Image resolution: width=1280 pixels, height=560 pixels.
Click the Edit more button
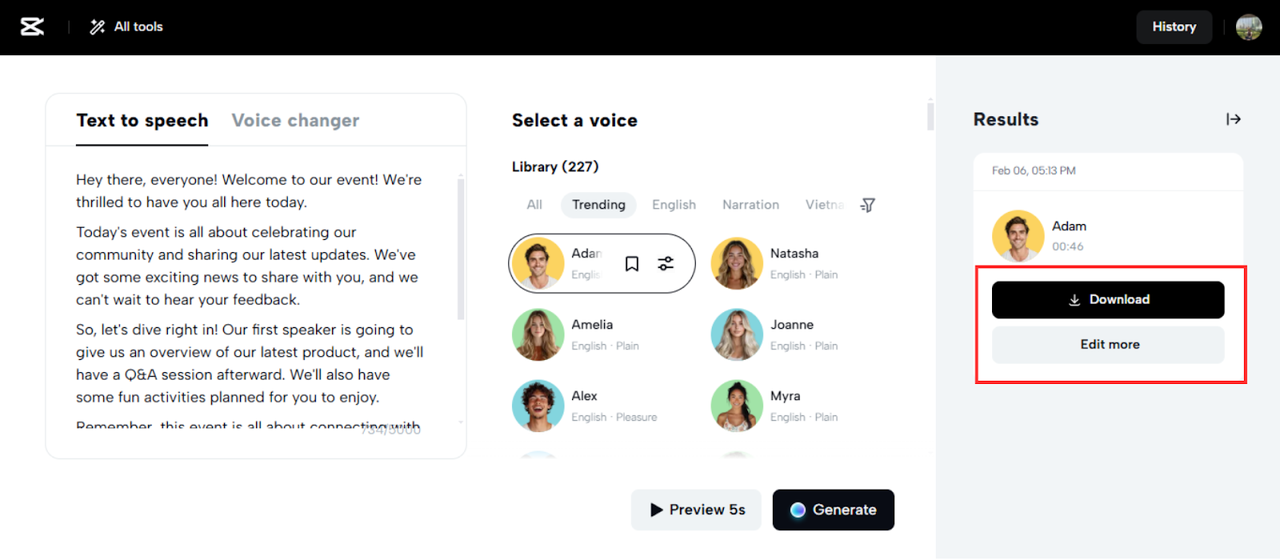(1108, 345)
